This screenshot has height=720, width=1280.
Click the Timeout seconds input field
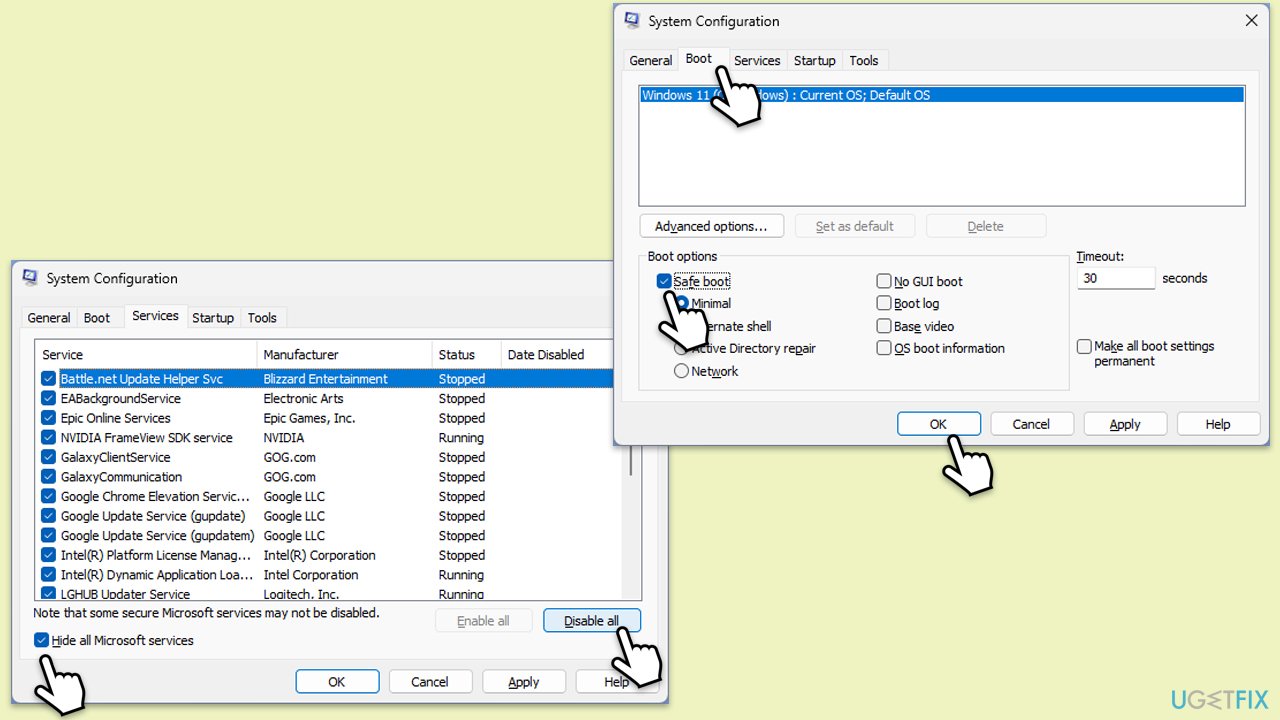[1116, 278]
